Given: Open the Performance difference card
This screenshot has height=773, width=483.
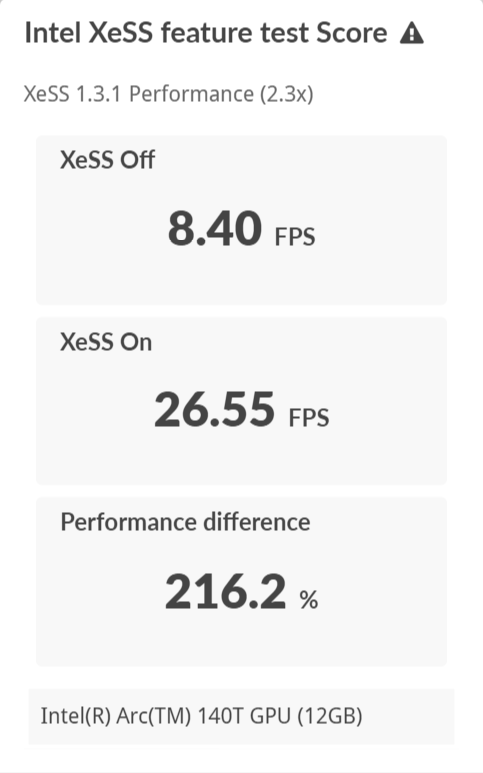Looking at the screenshot, I should [x=242, y=582].
